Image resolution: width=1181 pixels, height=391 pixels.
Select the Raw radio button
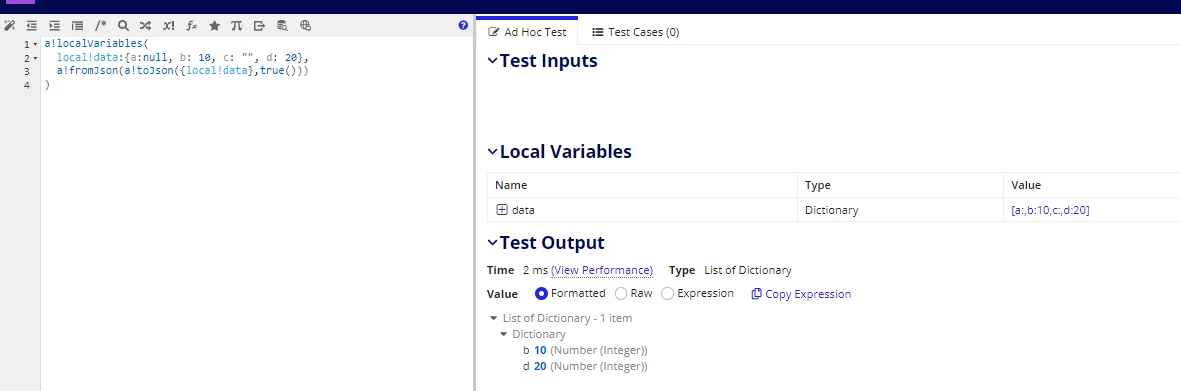pyautogui.click(x=621, y=294)
